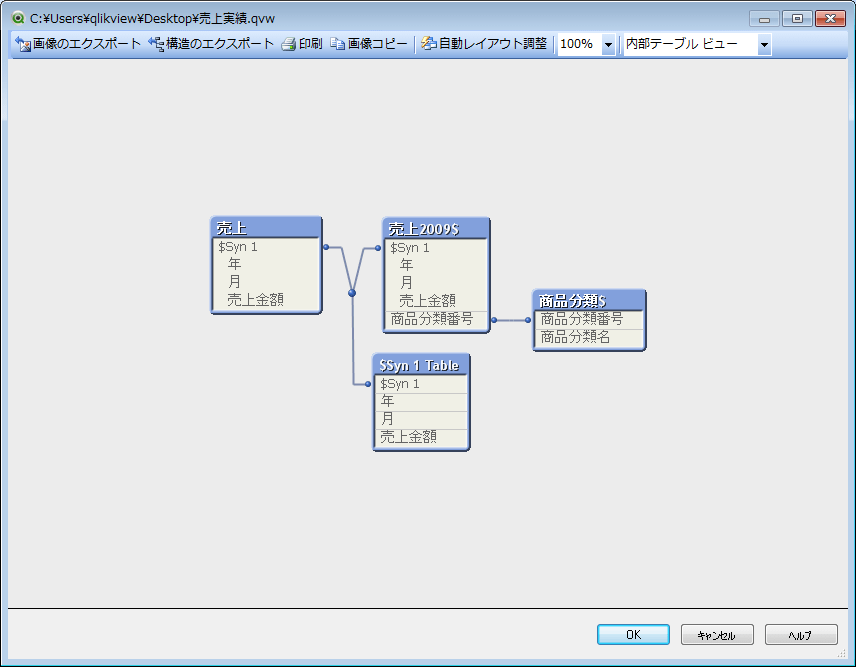The width and height of the screenshot is (856, 667).
Task: Click the connector junction node between tables
Action: (x=352, y=293)
